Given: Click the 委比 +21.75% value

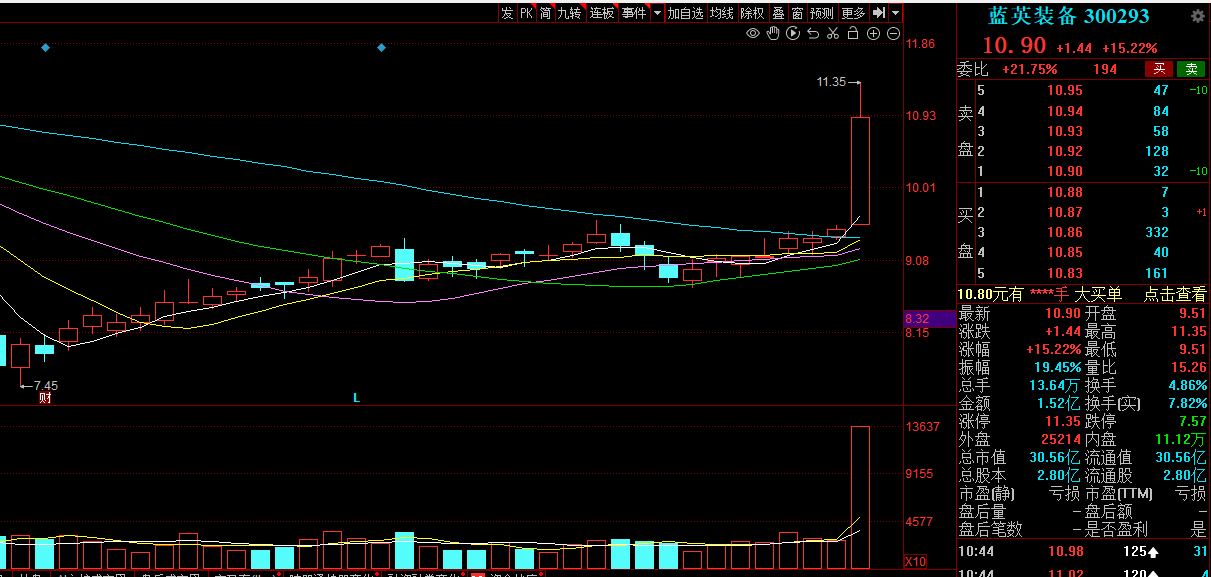Looking at the screenshot, I should [1029, 69].
